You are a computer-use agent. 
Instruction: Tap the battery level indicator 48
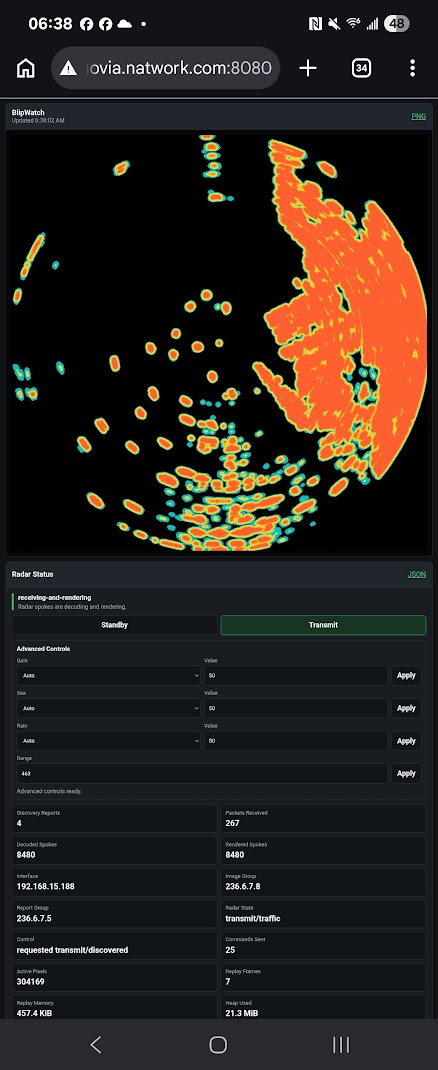396,24
